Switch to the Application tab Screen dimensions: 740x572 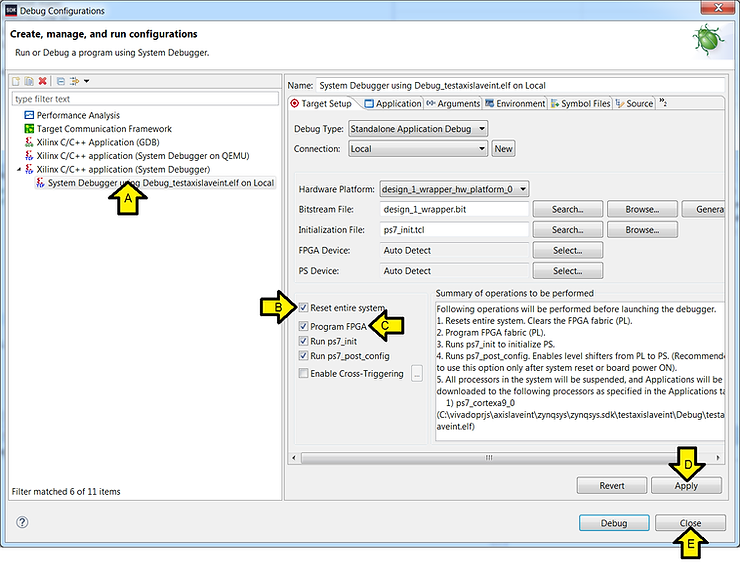tap(393, 103)
